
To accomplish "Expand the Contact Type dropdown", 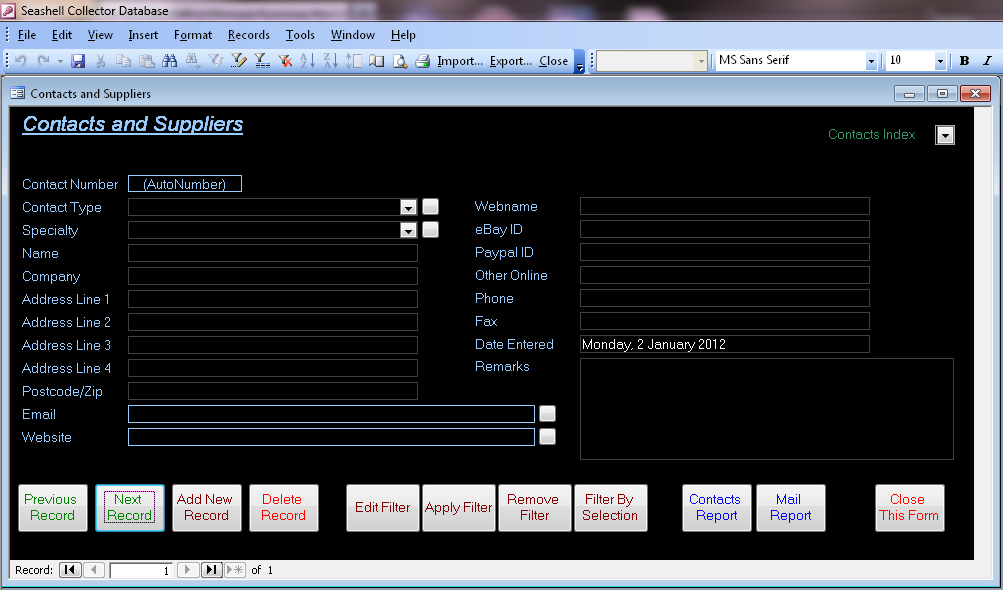I will (x=408, y=207).
